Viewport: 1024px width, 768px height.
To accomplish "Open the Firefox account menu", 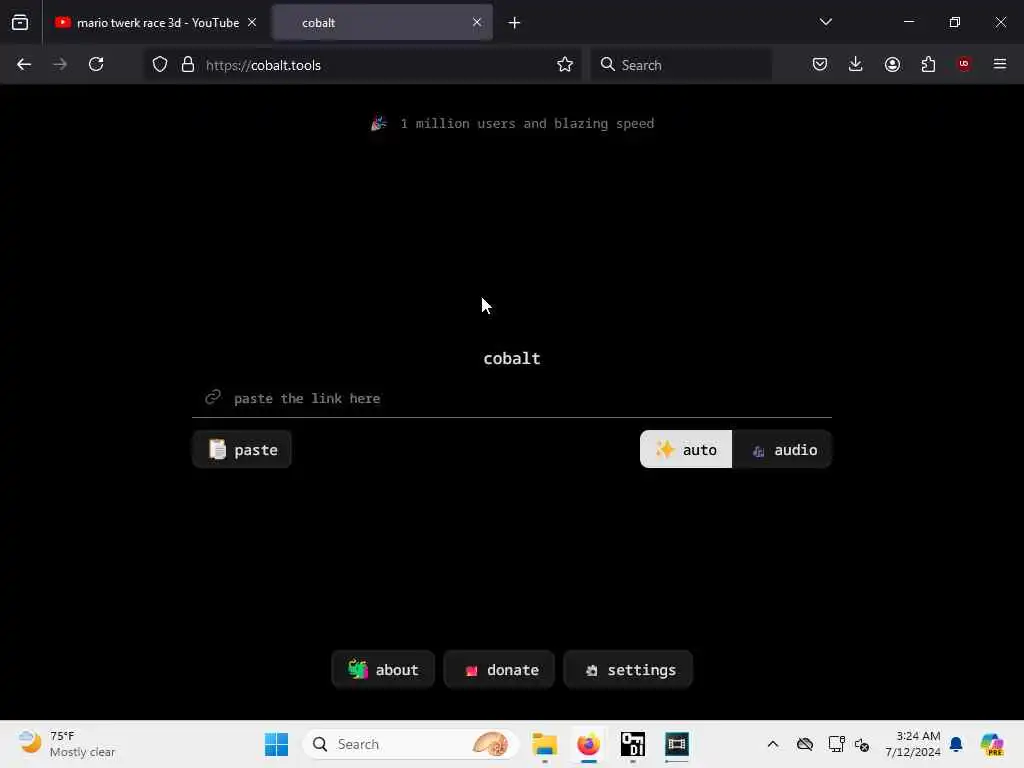I will click(892, 64).
